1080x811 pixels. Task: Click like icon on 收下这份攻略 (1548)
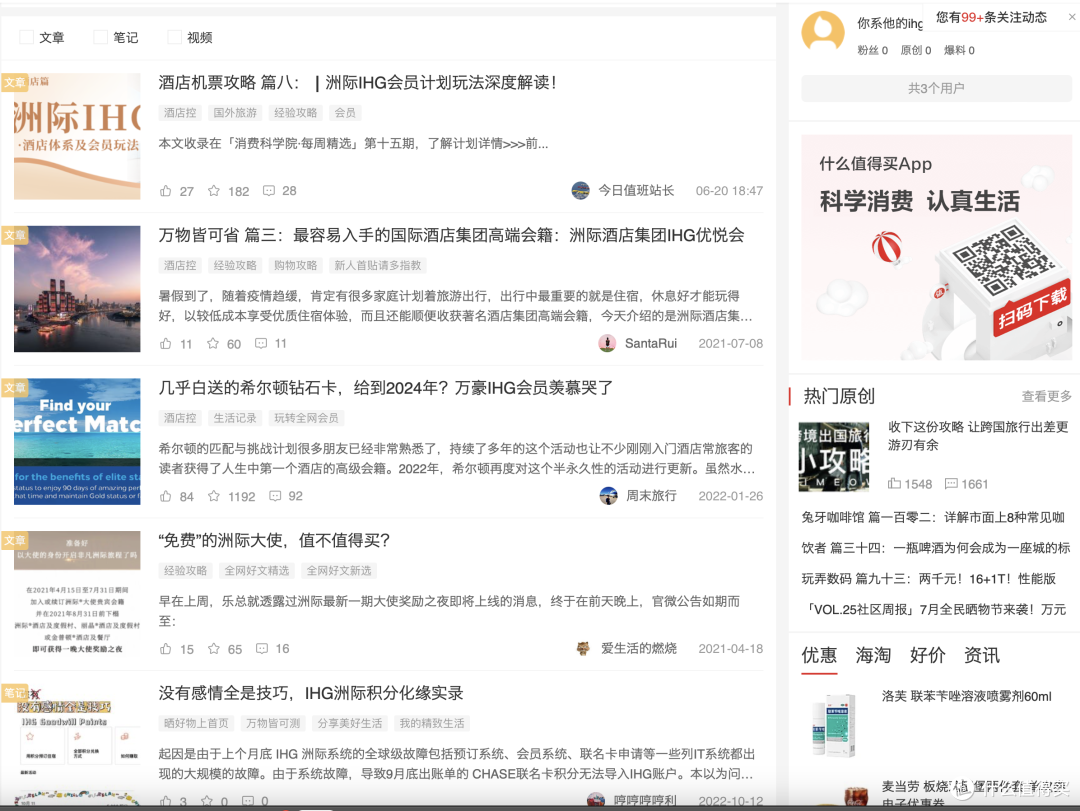[894, 484]
